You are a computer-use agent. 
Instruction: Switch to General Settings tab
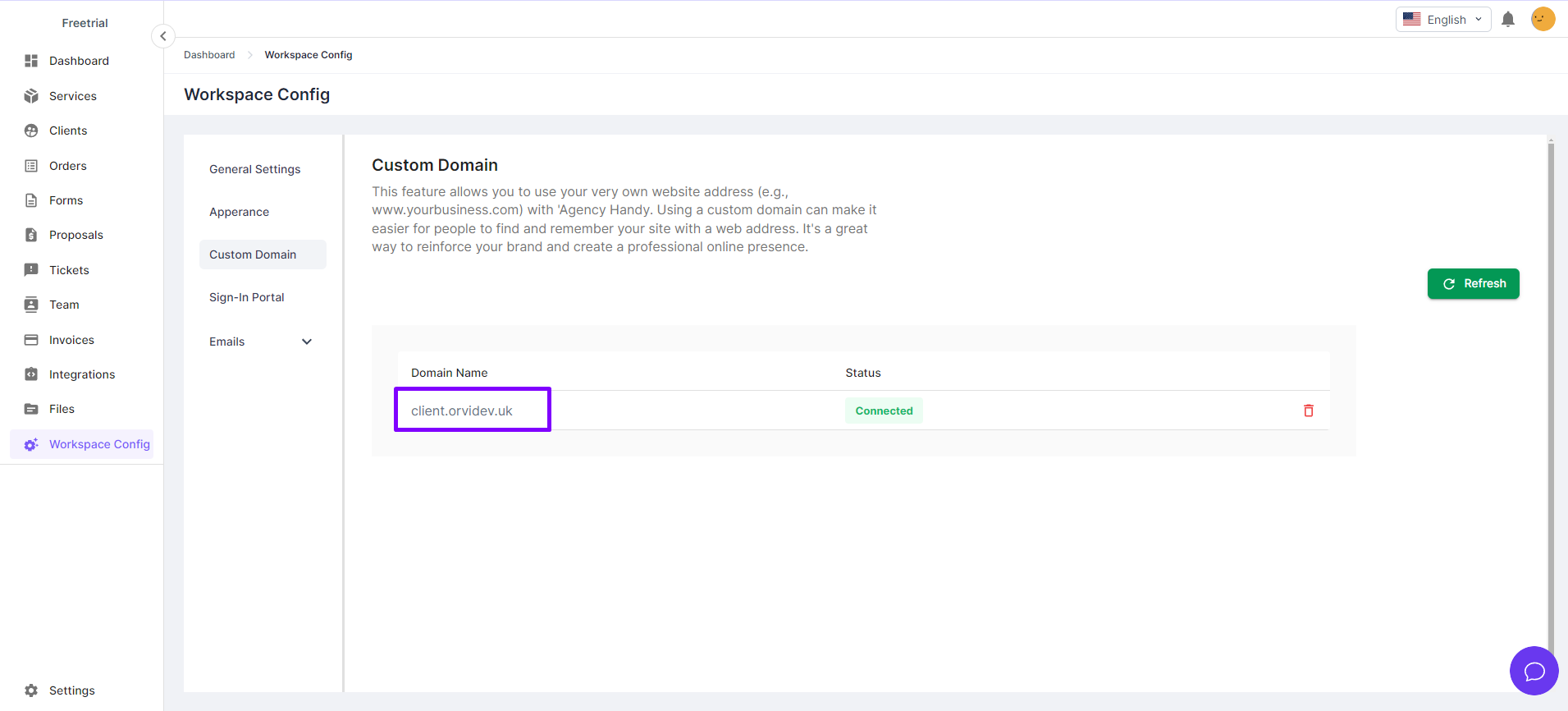254,169
